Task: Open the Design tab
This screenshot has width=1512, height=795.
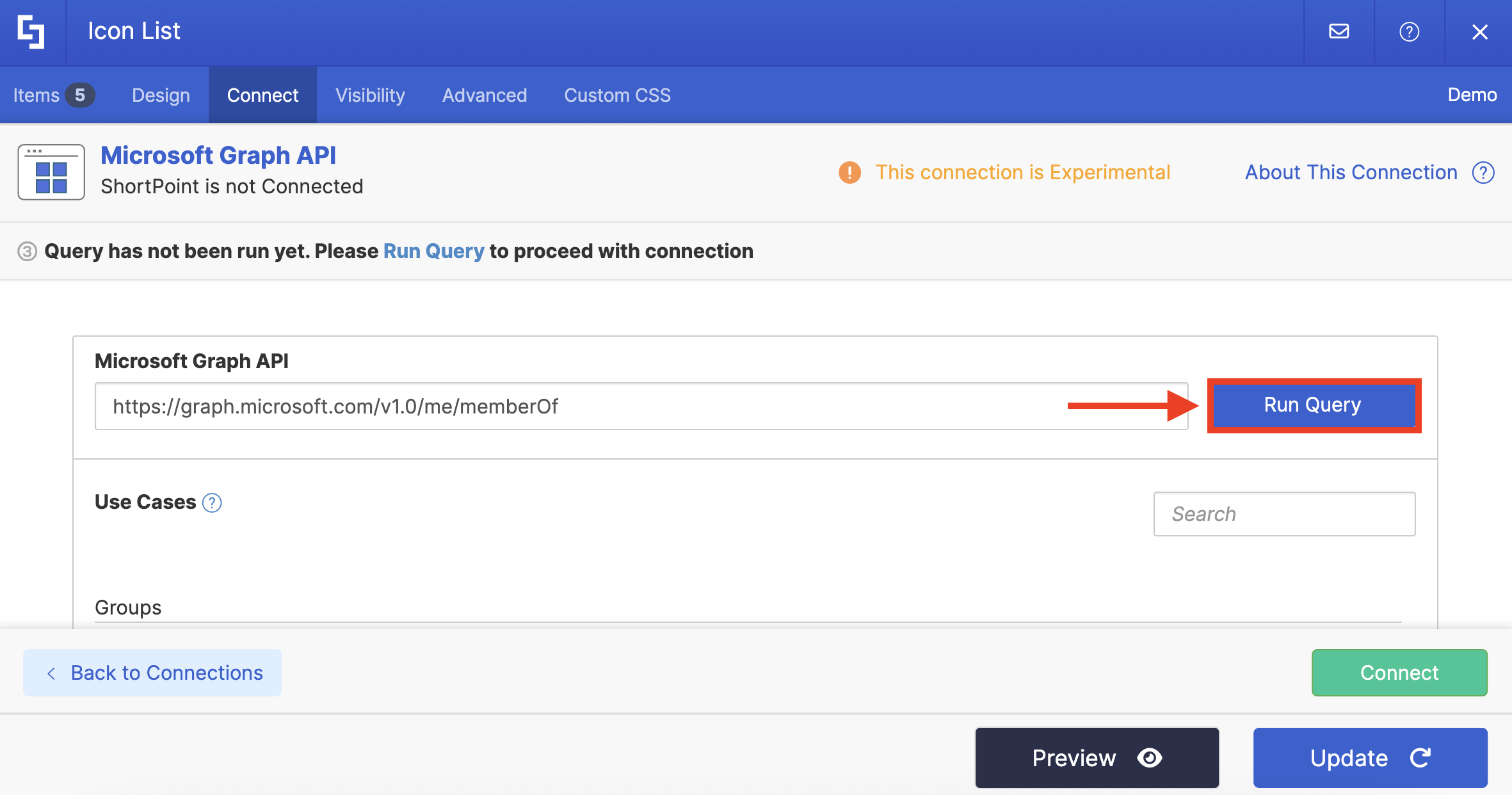Action: click(x=161, y=95)
